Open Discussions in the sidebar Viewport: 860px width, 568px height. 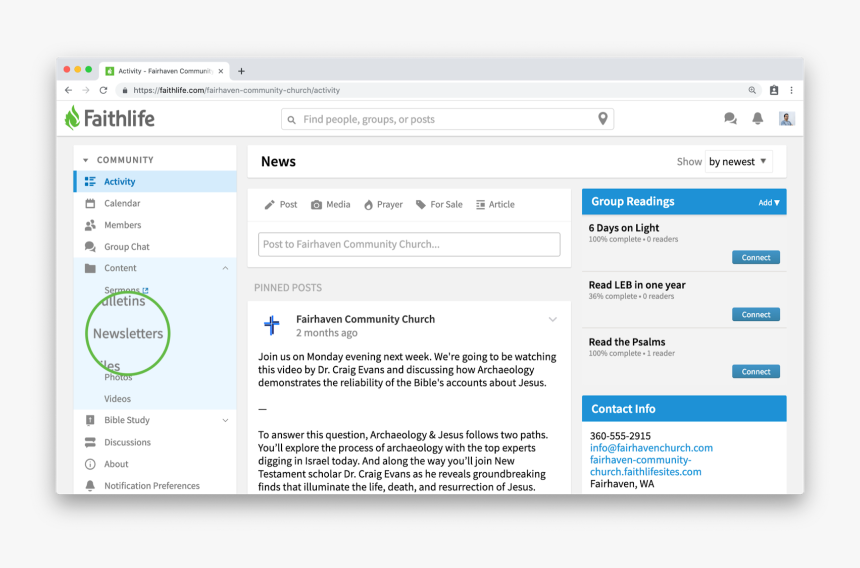[x=127, y=442]
